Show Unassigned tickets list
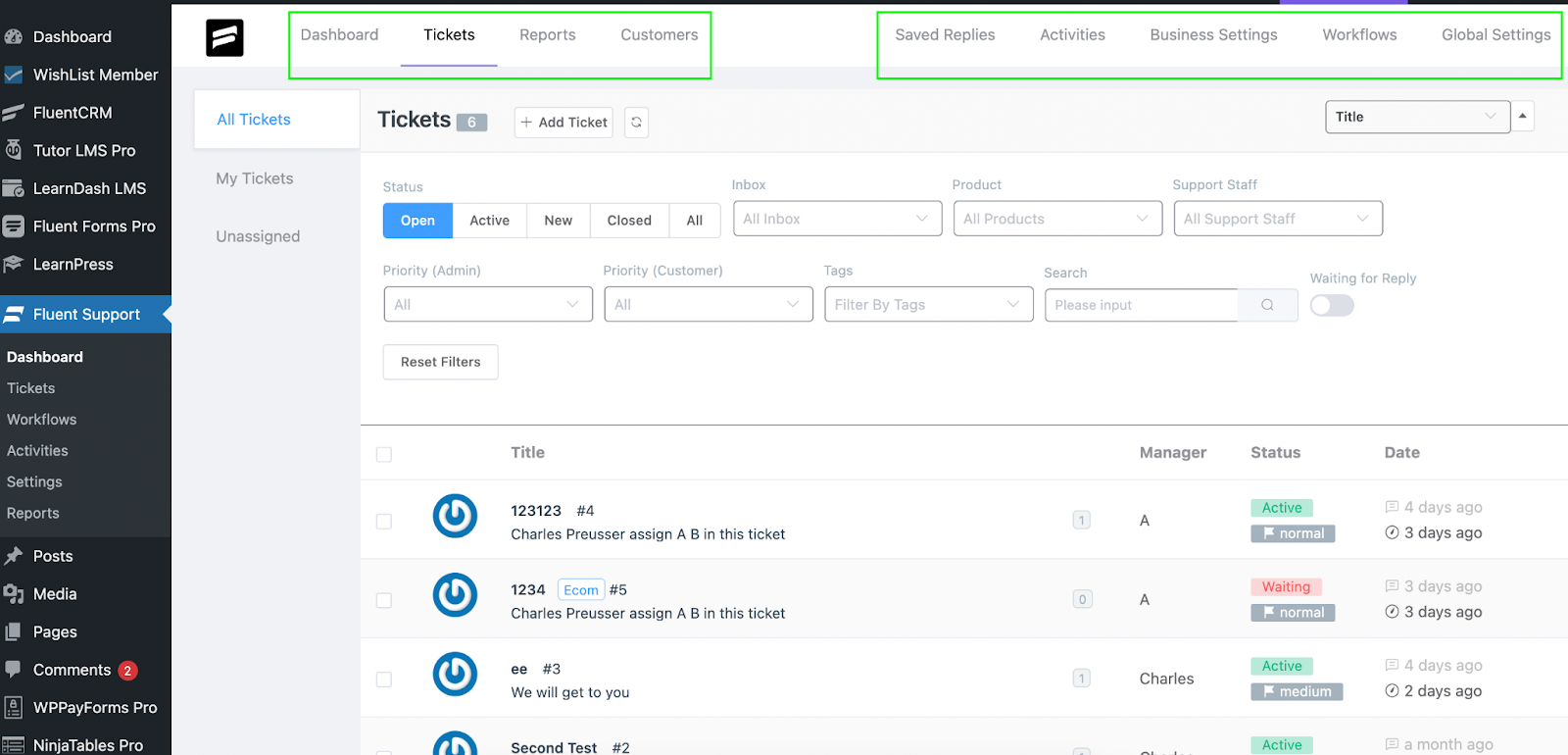 tap(258, 236)
